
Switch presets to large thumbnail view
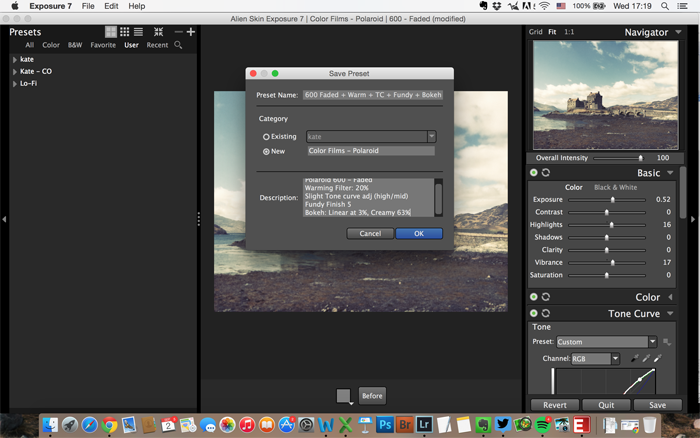[x=111, y=32]
